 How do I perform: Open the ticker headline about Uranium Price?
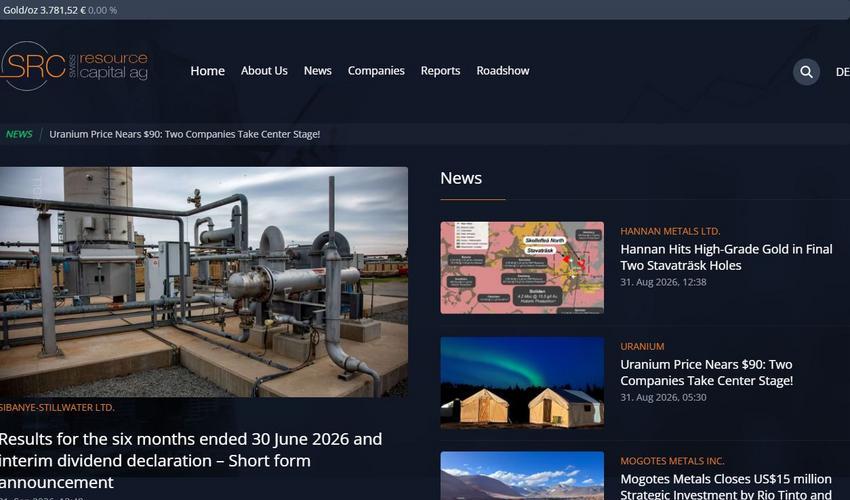(184, 134)
